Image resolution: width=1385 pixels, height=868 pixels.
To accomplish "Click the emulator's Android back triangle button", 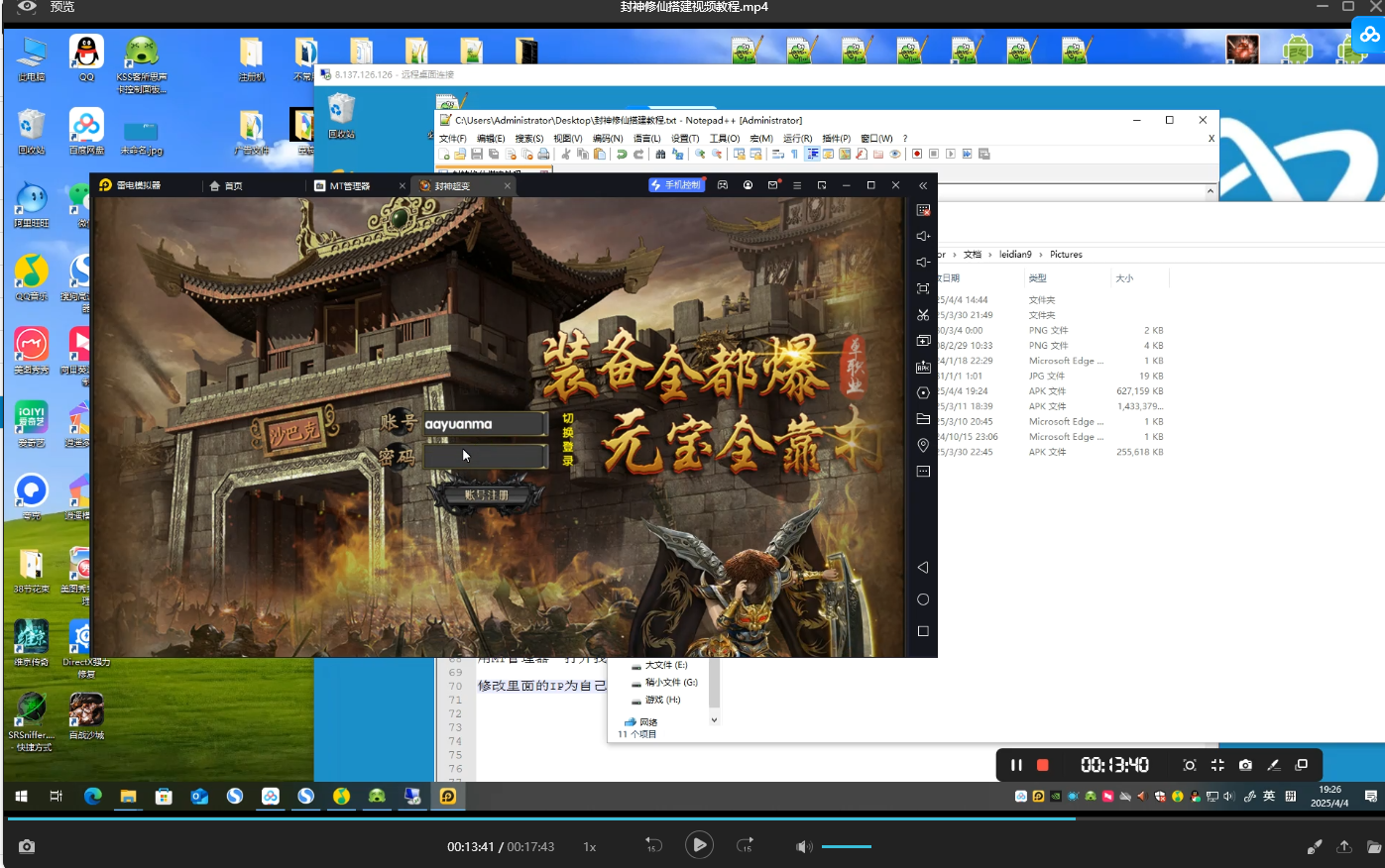I will (x=923, y=568).
